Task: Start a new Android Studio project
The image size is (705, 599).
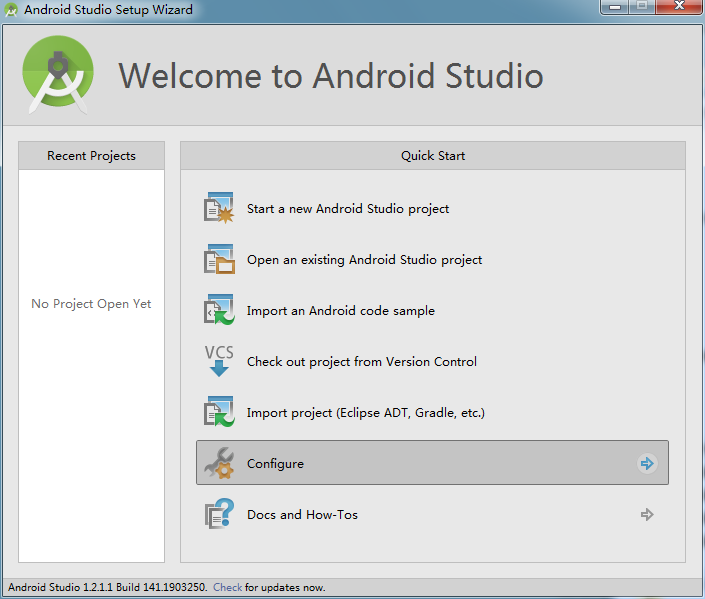Action: tap(348, 209)
